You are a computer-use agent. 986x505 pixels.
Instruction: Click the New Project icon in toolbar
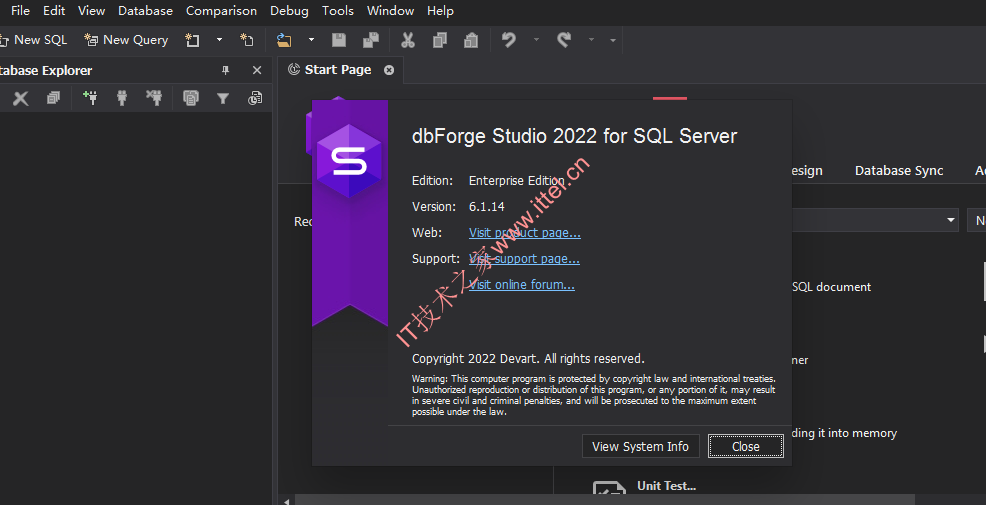192,40
